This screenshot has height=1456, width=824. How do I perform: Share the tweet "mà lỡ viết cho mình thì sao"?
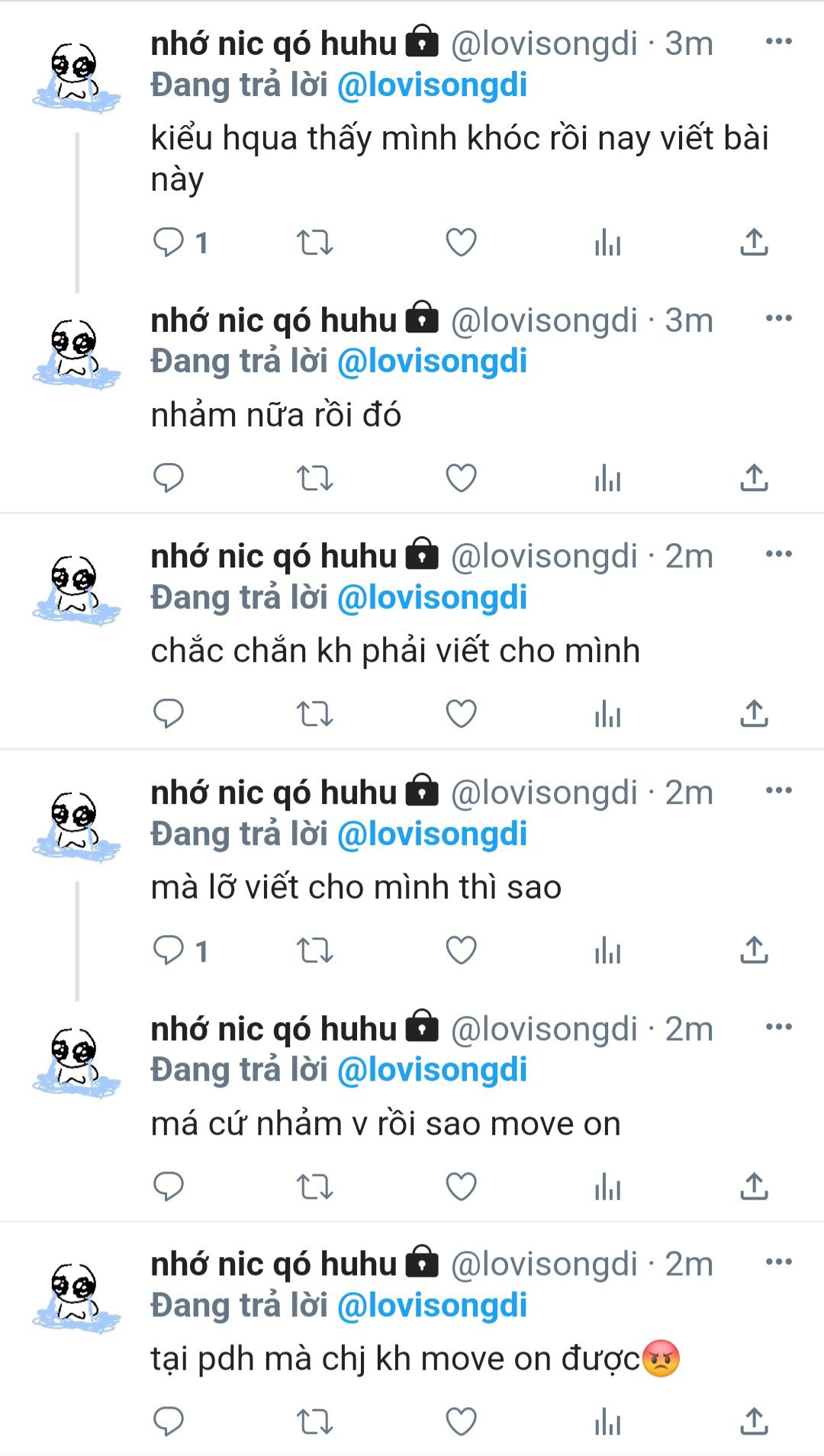(754, 950)
